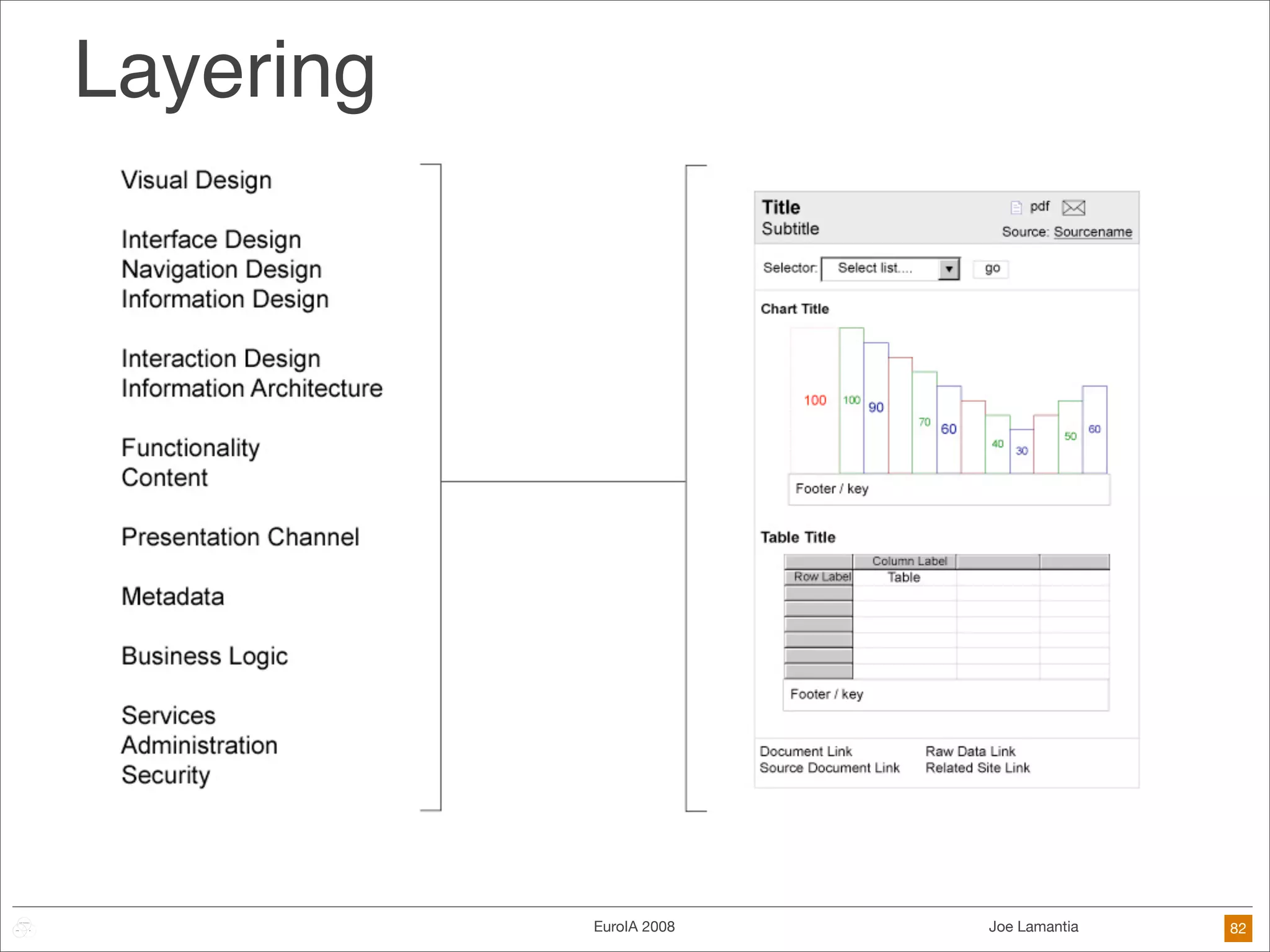Click the Metadata text
Image resolution: width=1270 pixels, height=952 pixels.
172,597
